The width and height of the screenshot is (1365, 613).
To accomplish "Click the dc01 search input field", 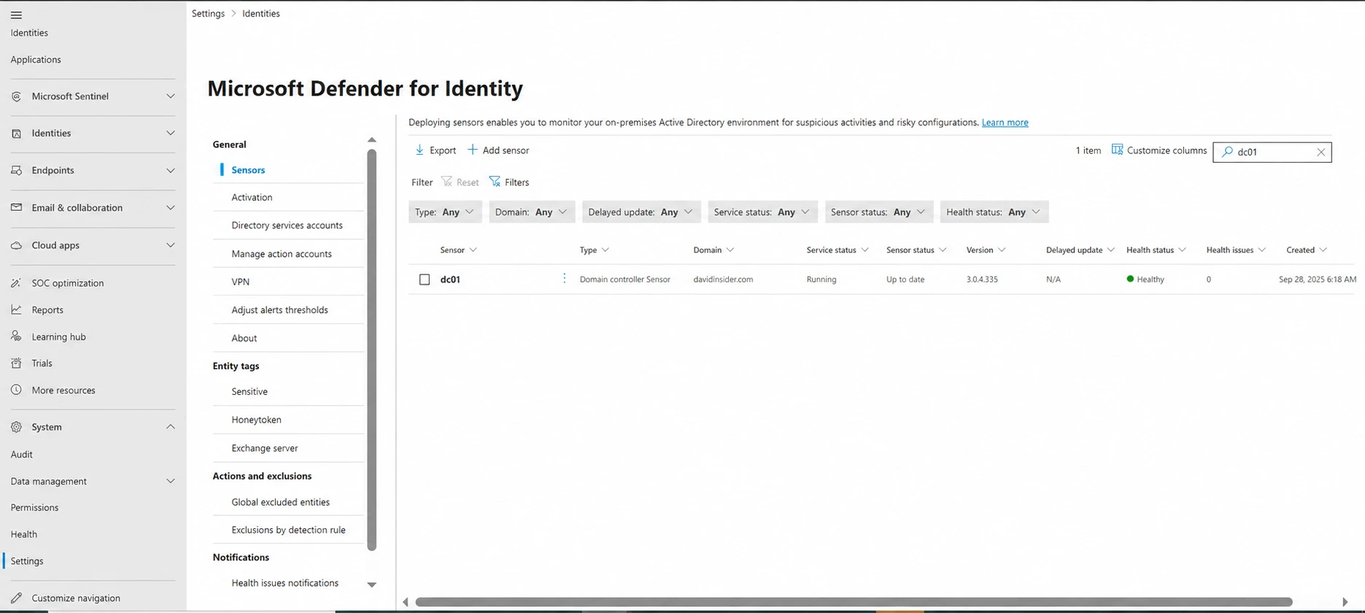I will (x=1272, y=152).
